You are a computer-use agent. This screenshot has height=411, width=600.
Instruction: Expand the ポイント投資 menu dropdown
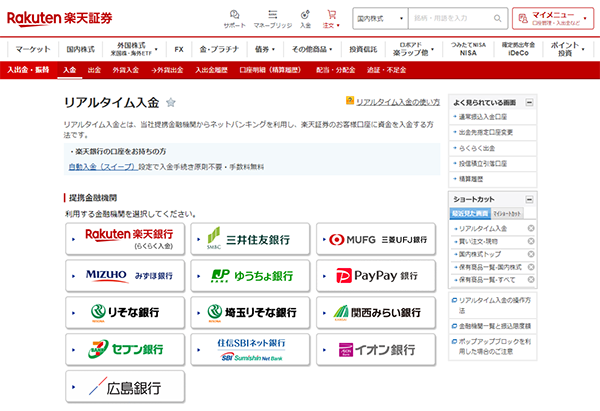(x=568, y=49)
